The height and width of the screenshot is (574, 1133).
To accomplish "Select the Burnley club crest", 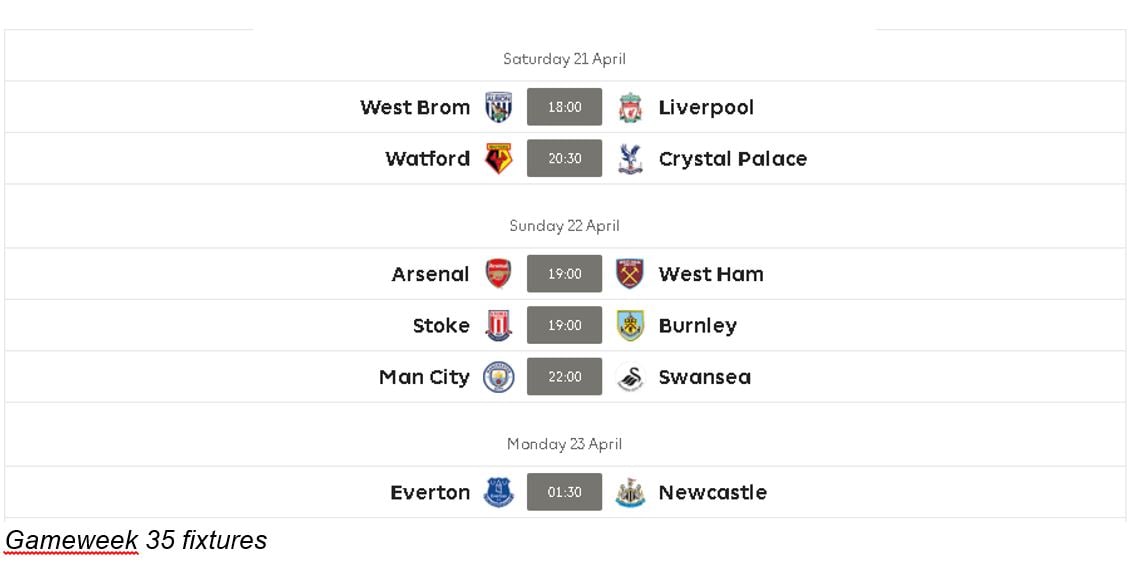I will coord(630,325).
